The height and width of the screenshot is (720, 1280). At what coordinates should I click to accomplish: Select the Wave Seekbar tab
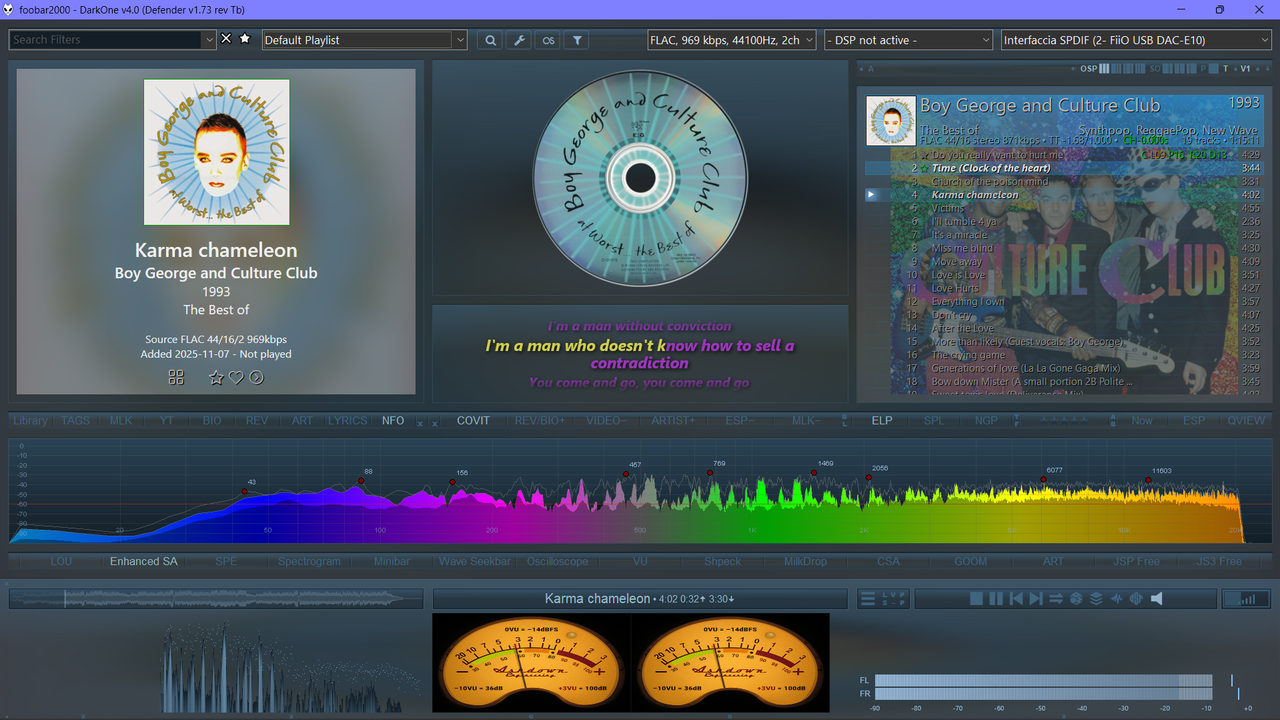pyautogui.click(x=474, y=561)
